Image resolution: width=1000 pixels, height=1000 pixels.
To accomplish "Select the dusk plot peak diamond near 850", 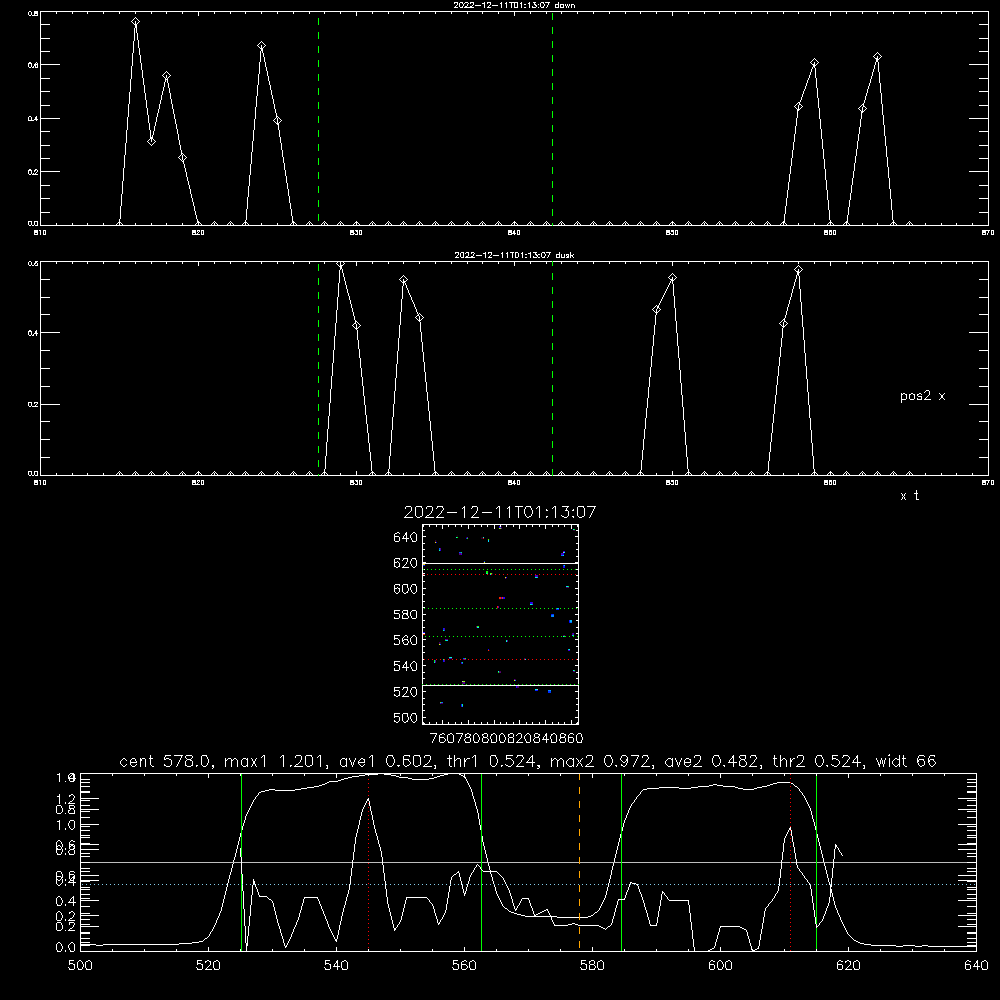I will [x=672, y=277].
